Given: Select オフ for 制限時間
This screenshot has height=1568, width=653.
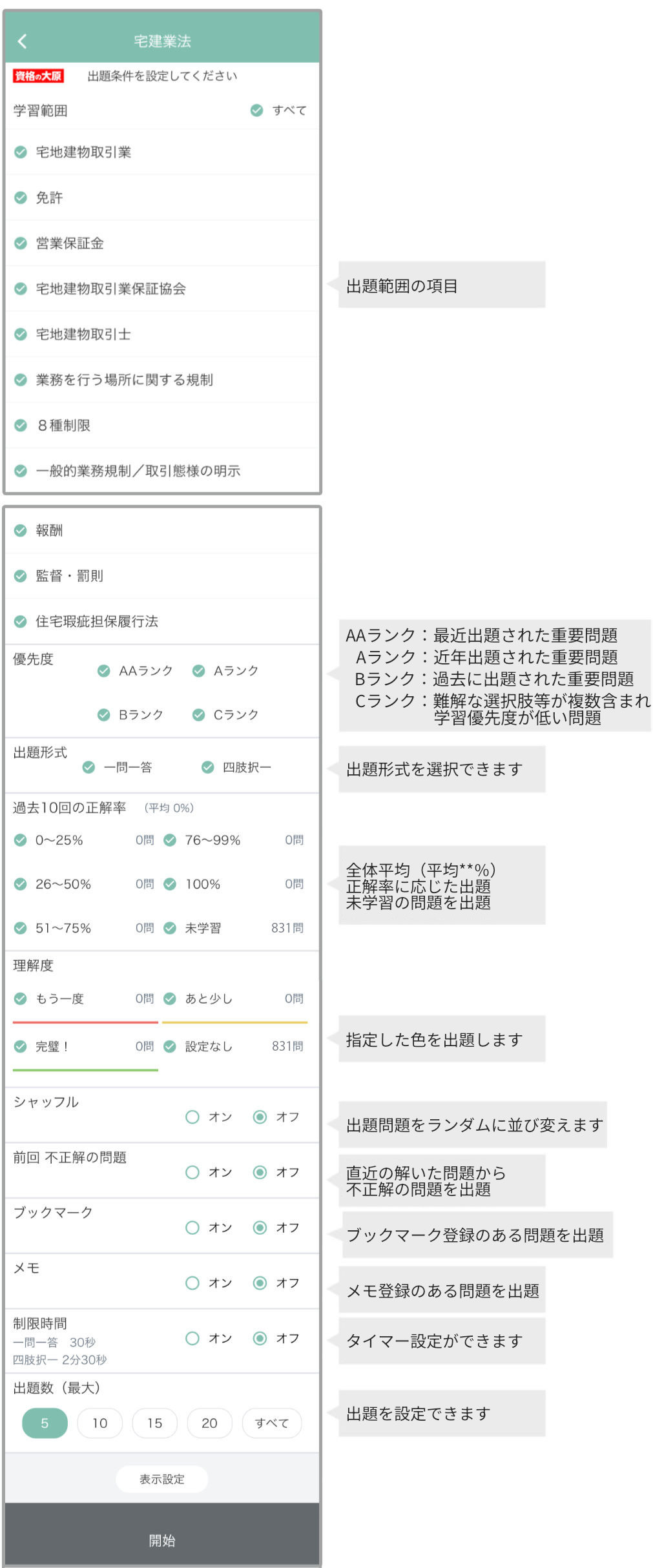Looking at the screenshot, I should tap(260, 1338).
